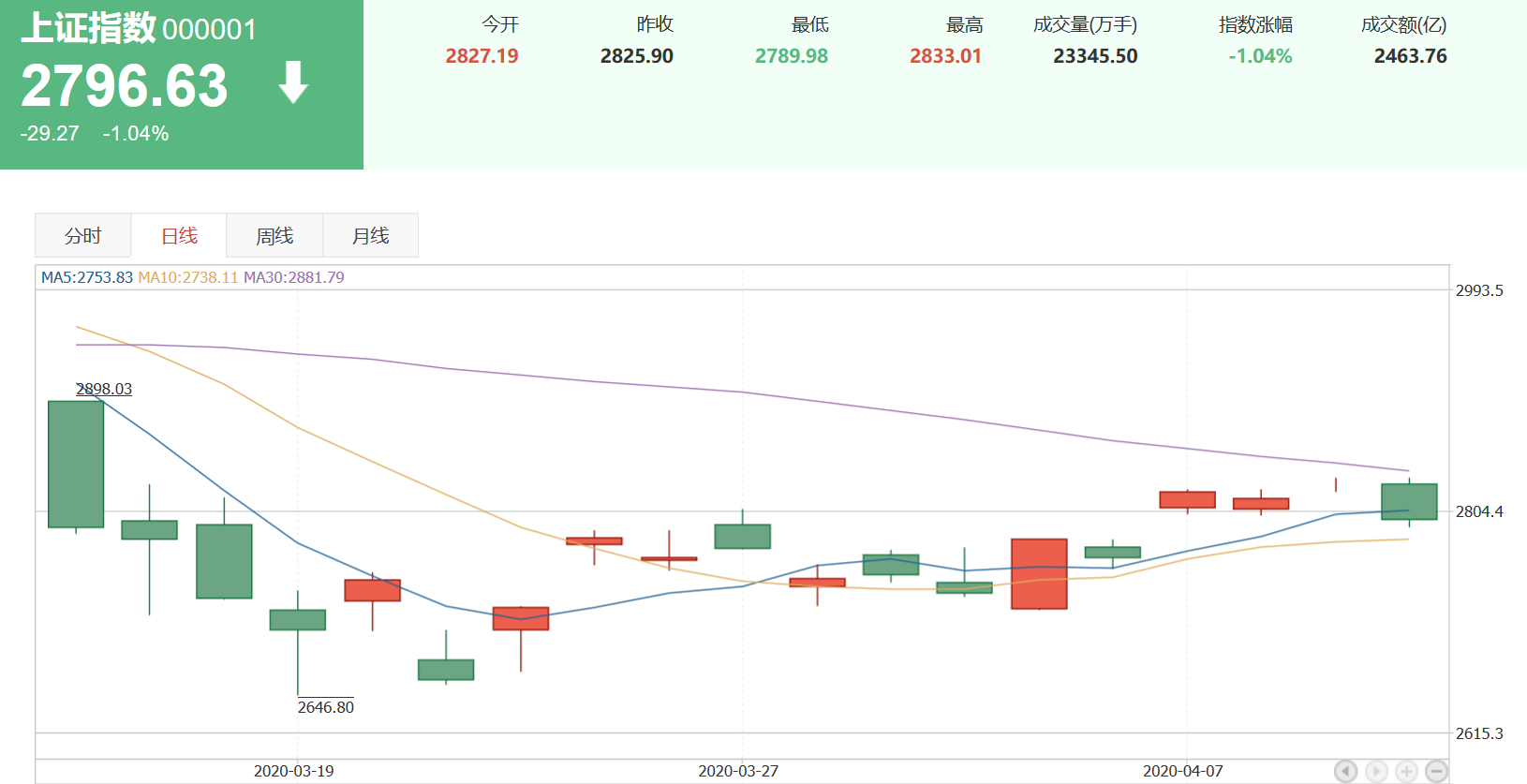Click the 2020-04-07 date axis label
The height and width of the screenshot is (784, 1527).
tap(1182, 771)
